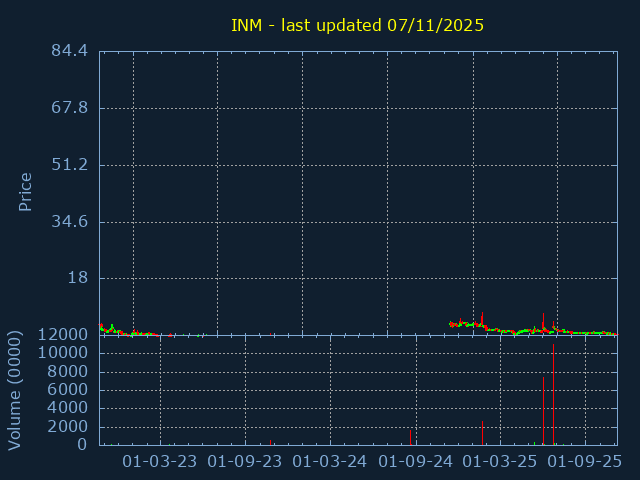The width and height of the screenshot is (640, 480).
Task: Select the 01-09-23 date on the time axis
Action: 245,462
